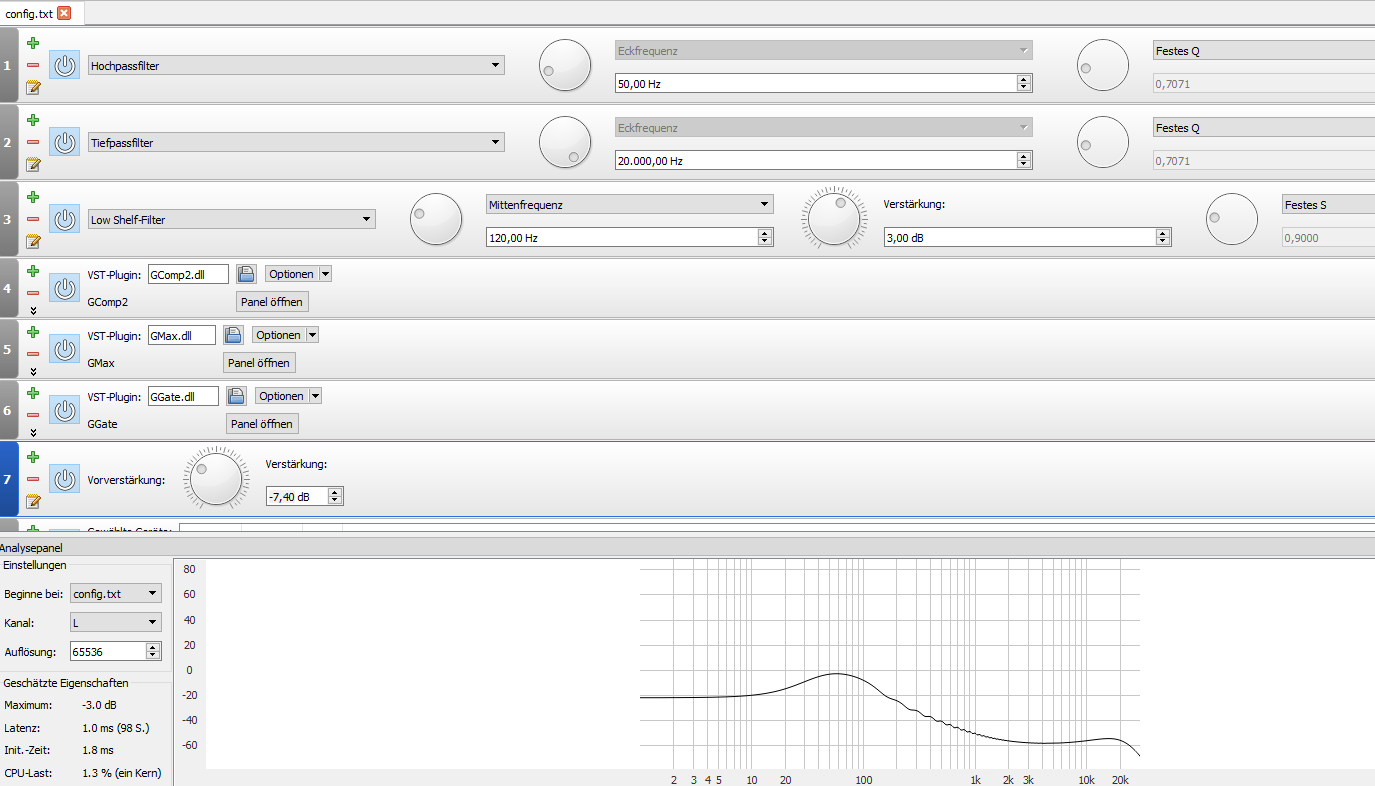Open the Tiefpassfilter type dropdown
This screenshot has height=786, width=1375.
tap(296, 142)
